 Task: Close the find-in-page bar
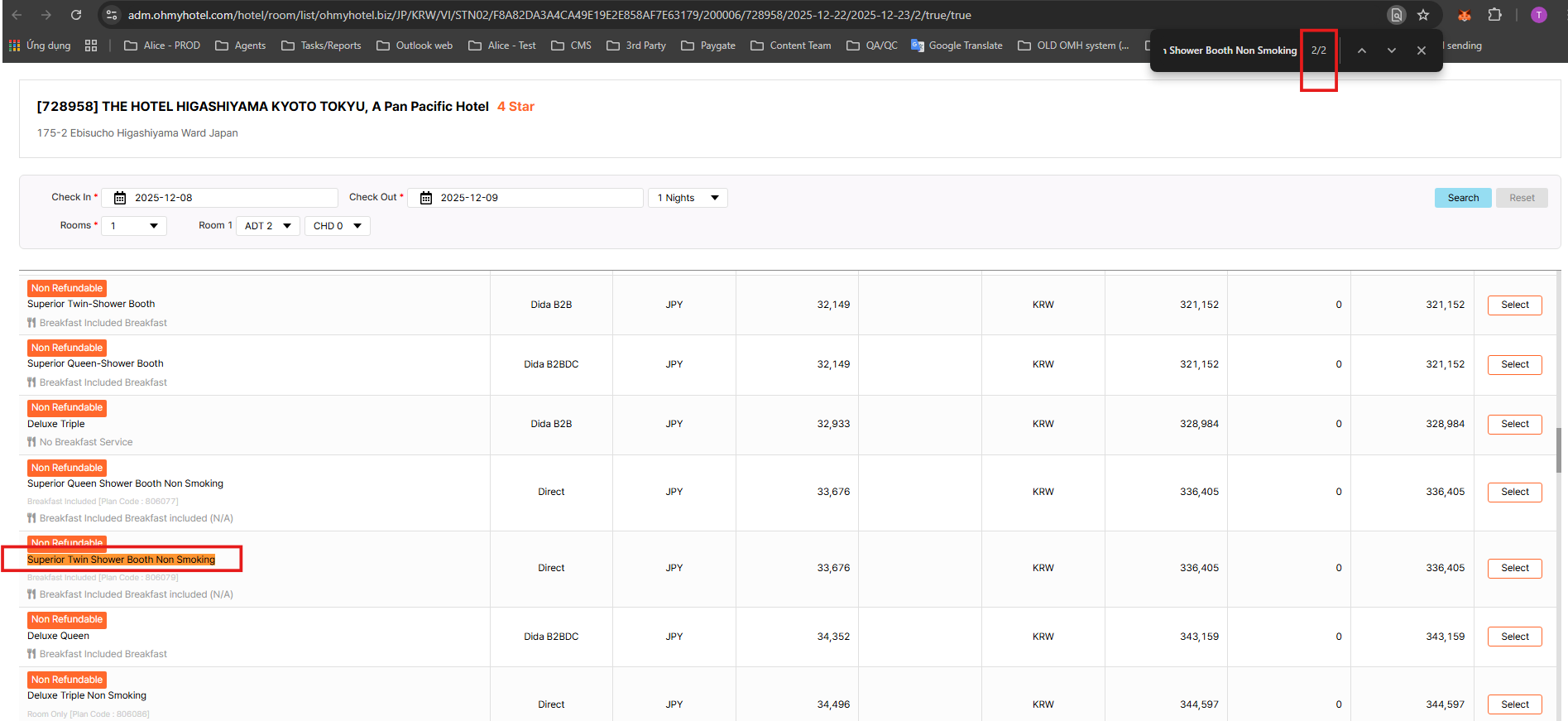(x=1422, y=50)
